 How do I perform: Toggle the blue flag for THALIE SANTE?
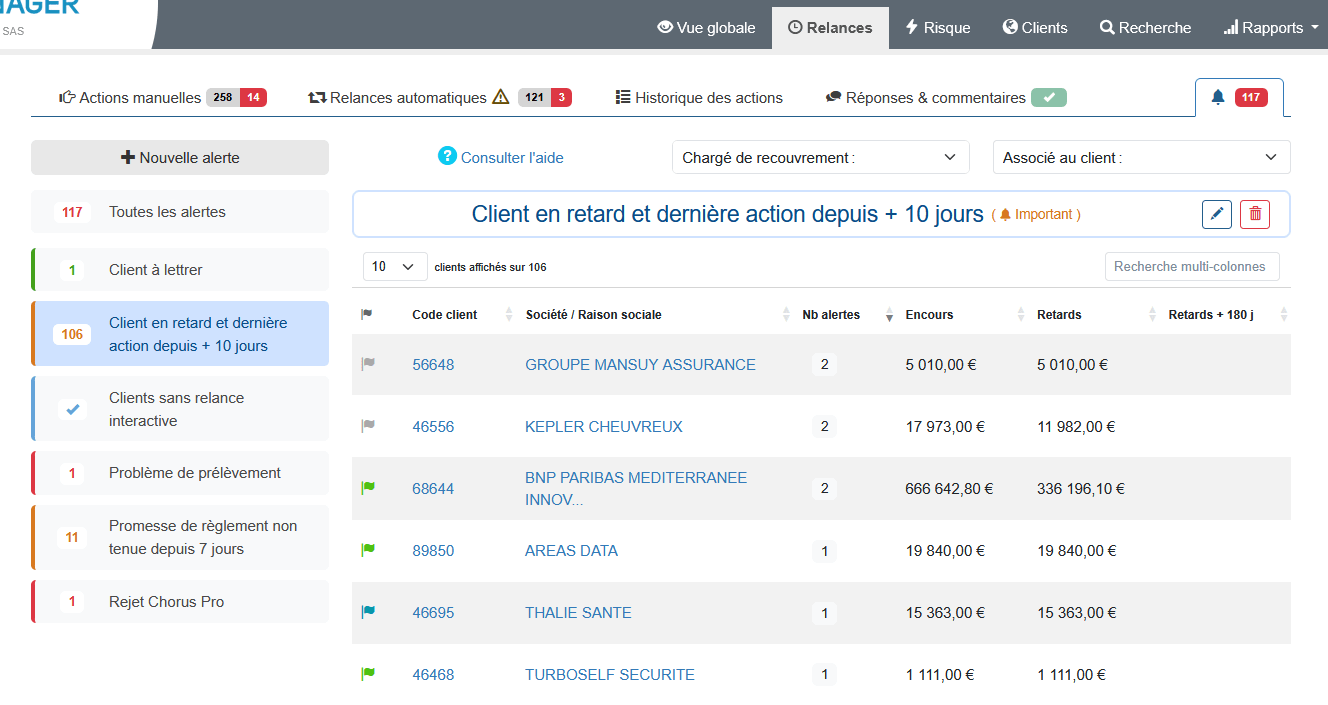coord(367,612)
